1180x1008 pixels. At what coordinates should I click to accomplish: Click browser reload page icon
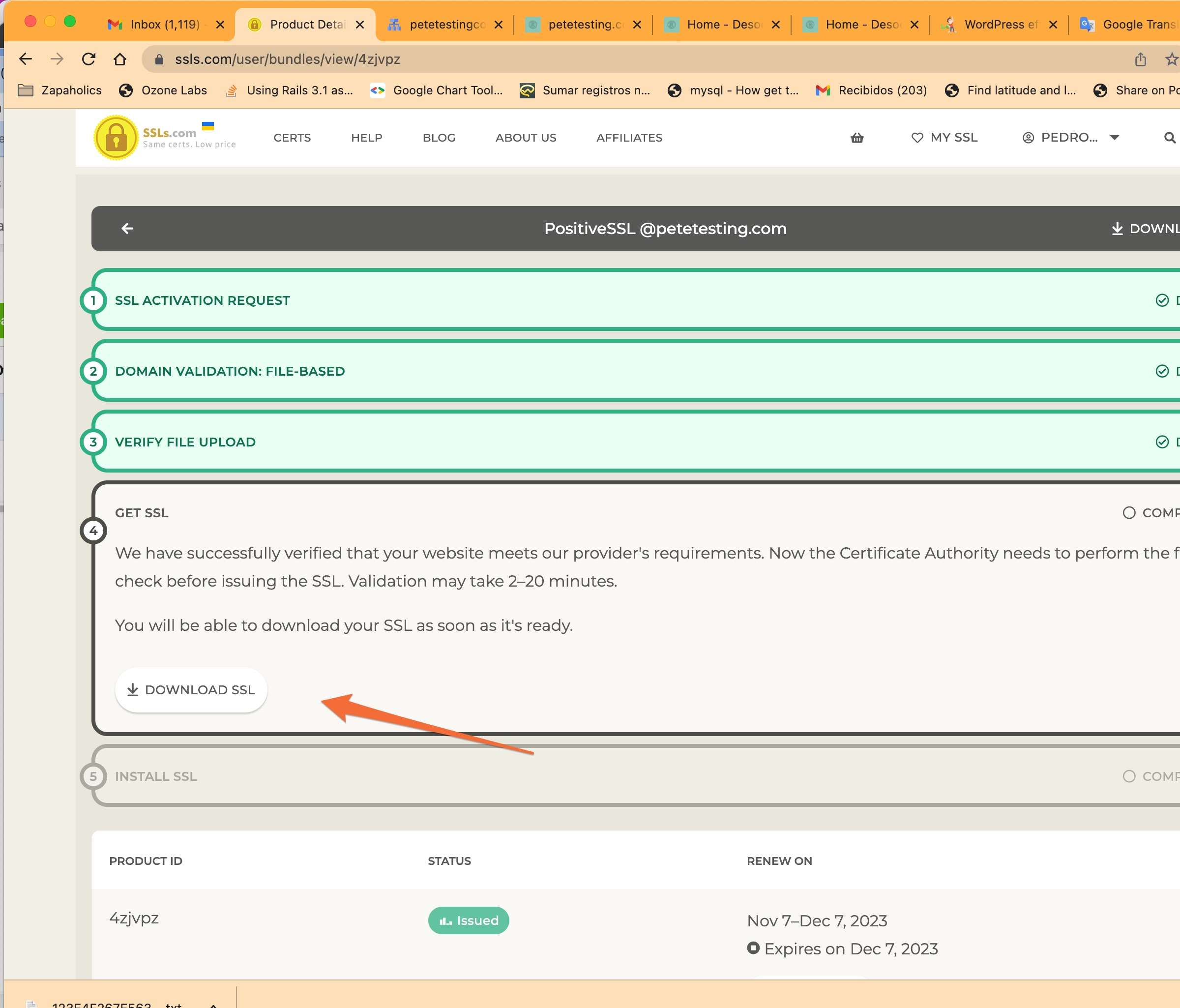pos(89,59)
